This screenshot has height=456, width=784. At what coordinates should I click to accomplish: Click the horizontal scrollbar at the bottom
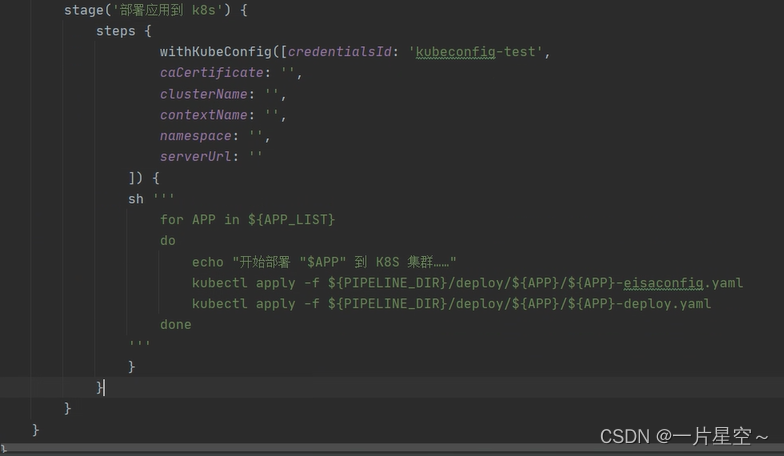(x=392, y=450)
